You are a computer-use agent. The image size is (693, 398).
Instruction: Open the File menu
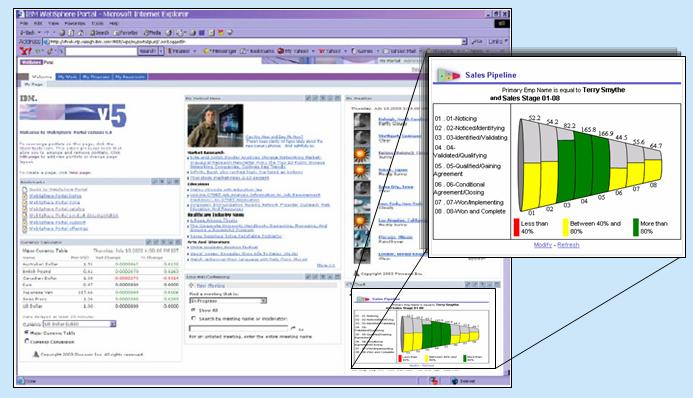click(x=24, y=23)
